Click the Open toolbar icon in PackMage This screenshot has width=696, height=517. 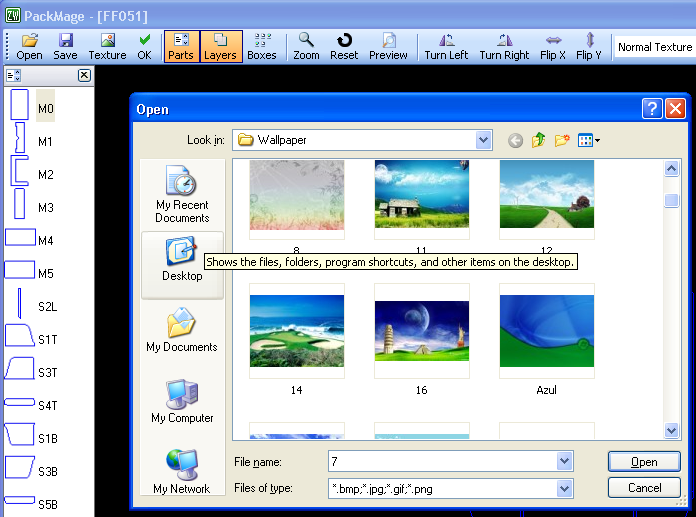tap(29, 47)
